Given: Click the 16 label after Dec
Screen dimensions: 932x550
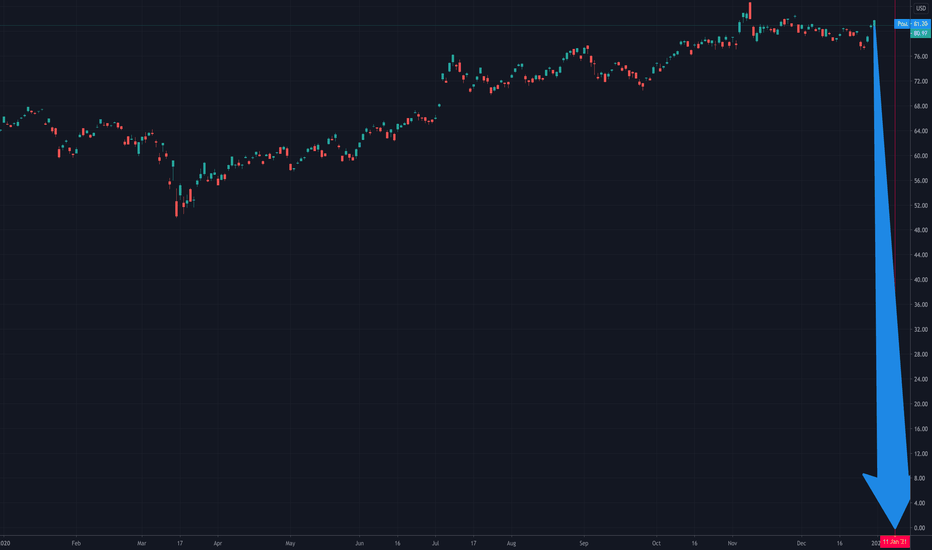Looking at the screenshot, I should click(x=839, y=543).
